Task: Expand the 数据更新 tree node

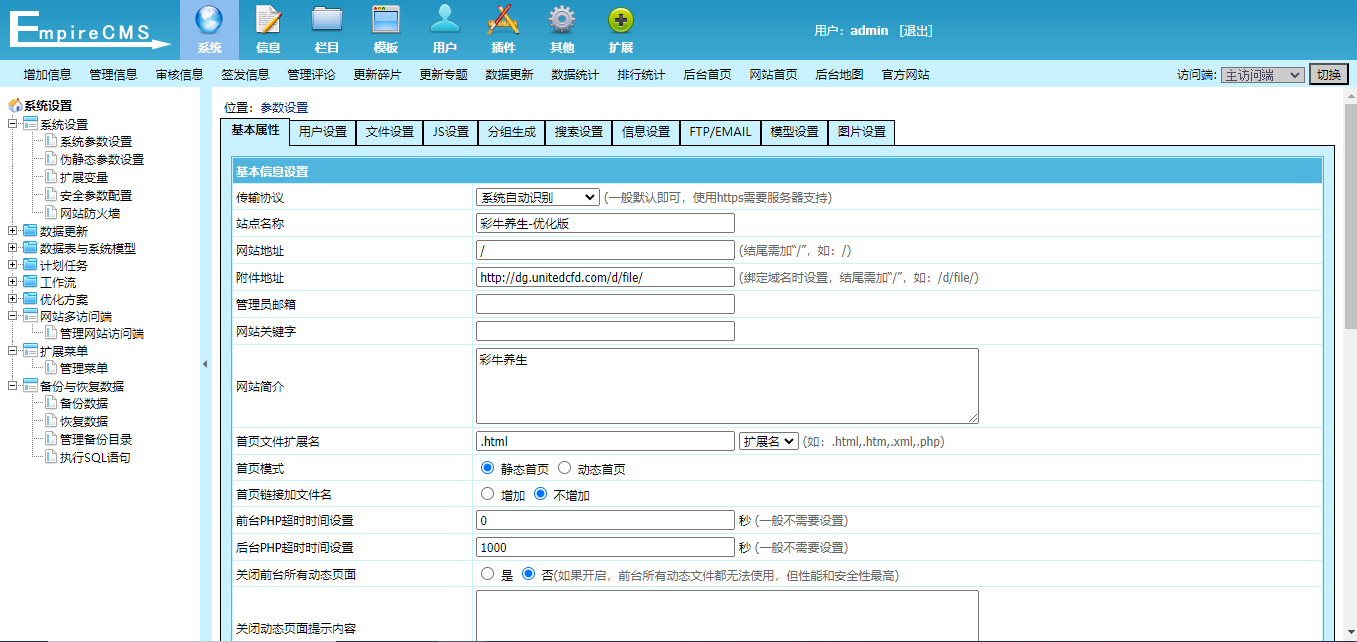Action: (12, 231)
